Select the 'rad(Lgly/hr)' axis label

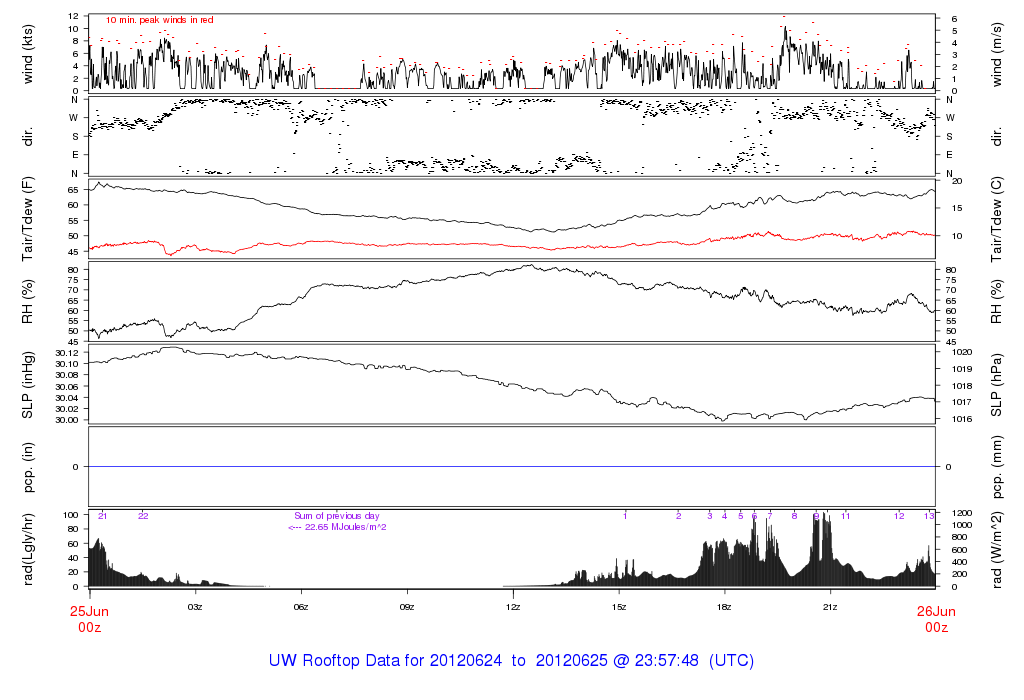tap(27, 549)
